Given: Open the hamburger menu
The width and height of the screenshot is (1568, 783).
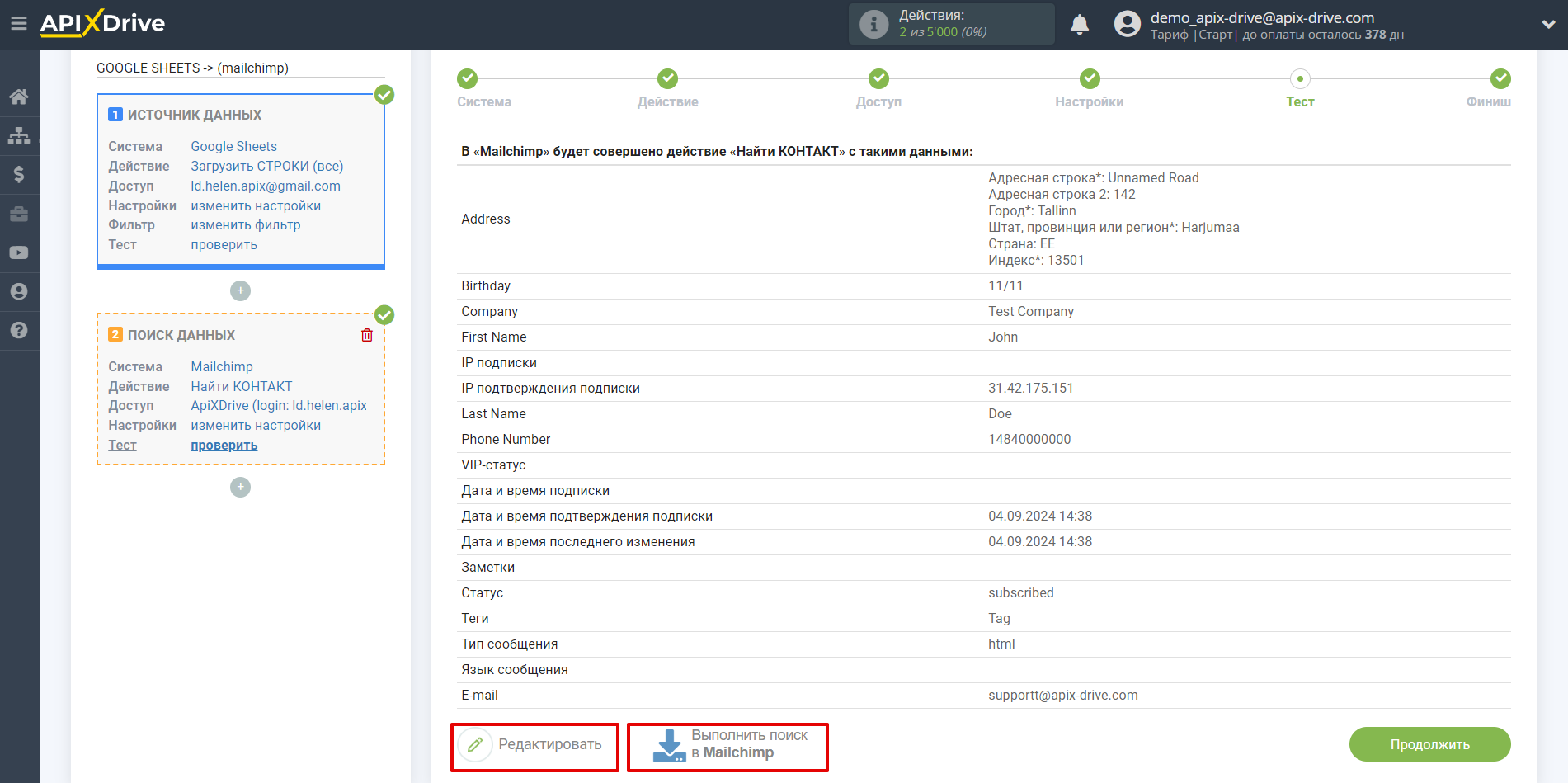Looking at the screenshot, I should click(x=18, y=24).
